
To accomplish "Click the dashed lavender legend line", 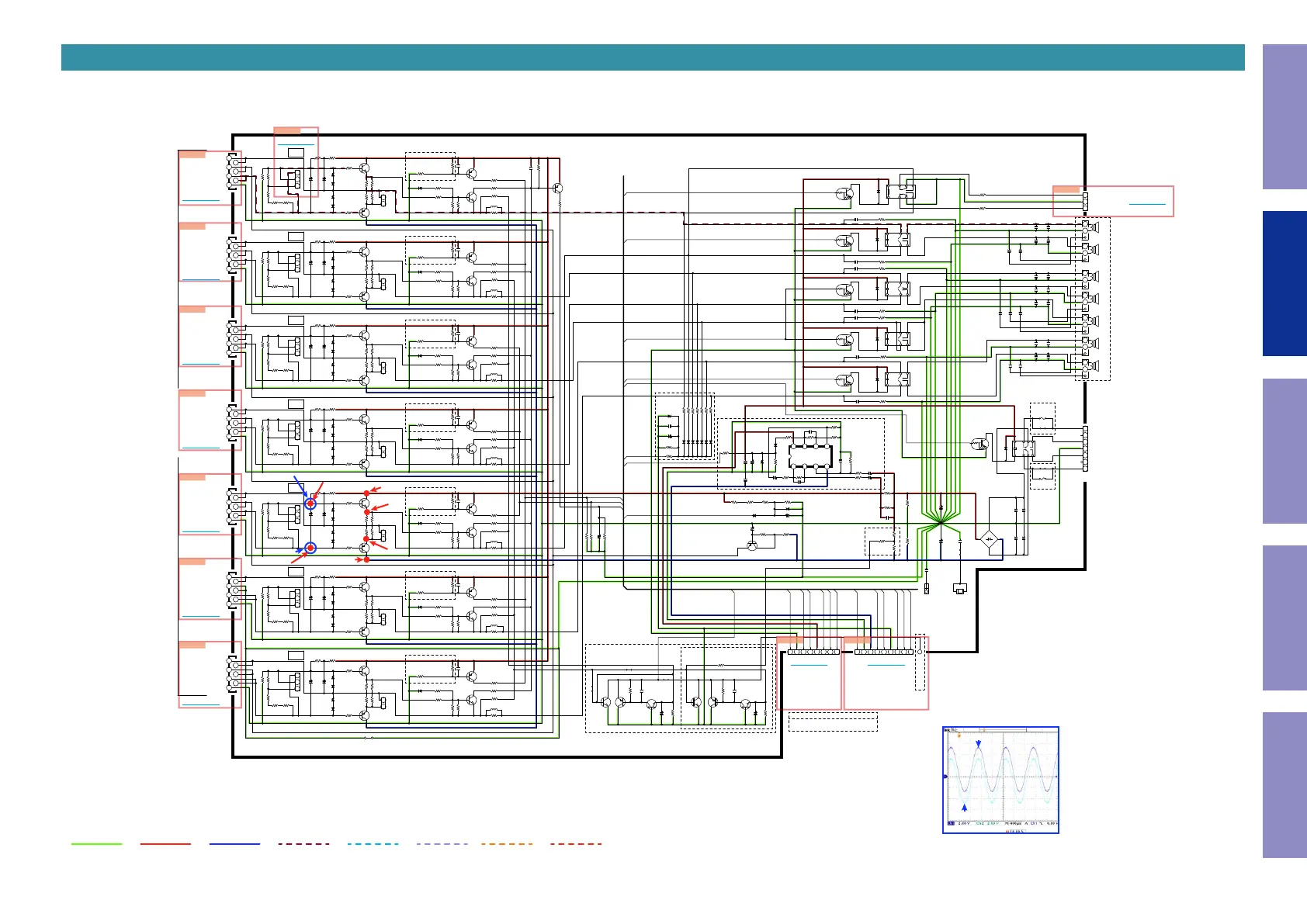I will click(442, 844).
